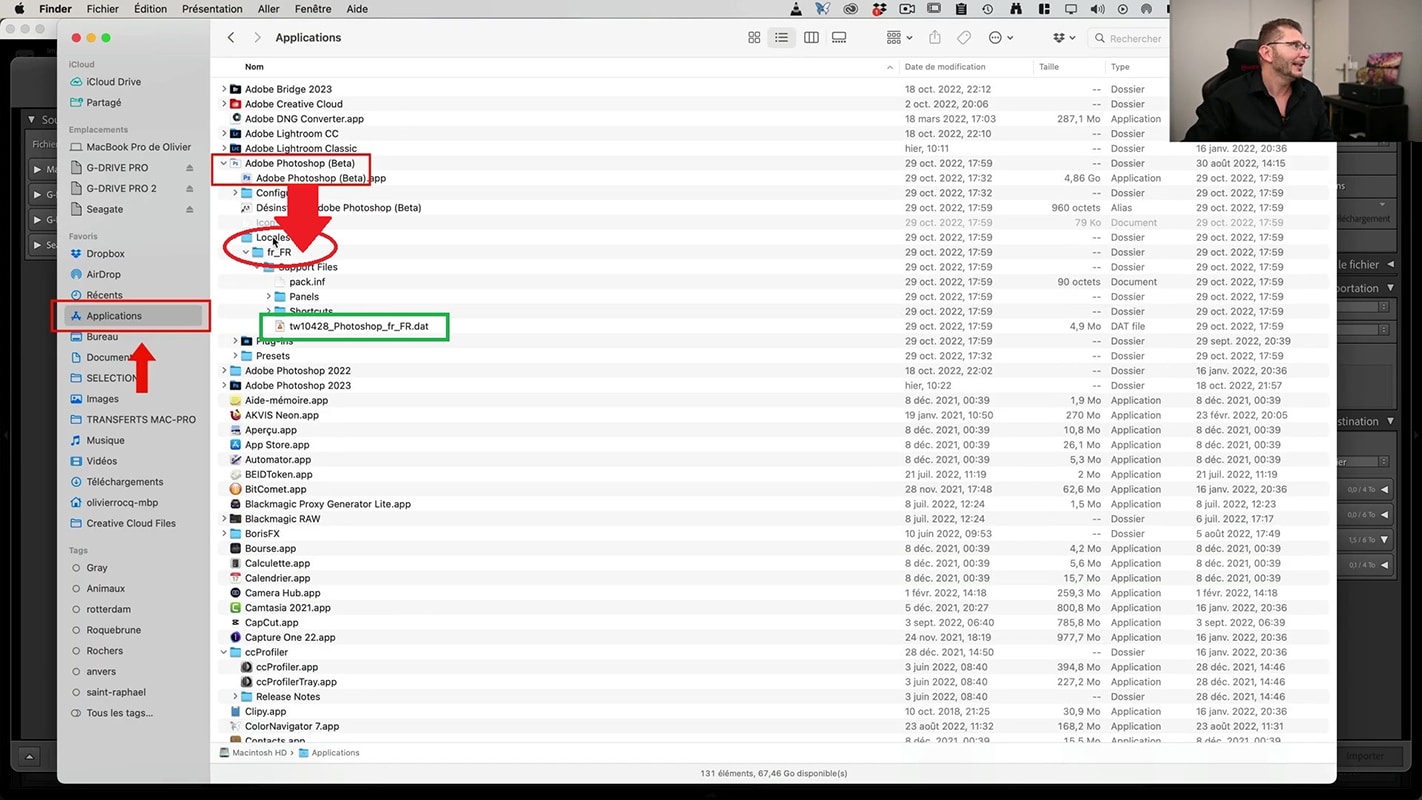
Task: Select the Capture One 22.app icon
Action: [236, 637]
